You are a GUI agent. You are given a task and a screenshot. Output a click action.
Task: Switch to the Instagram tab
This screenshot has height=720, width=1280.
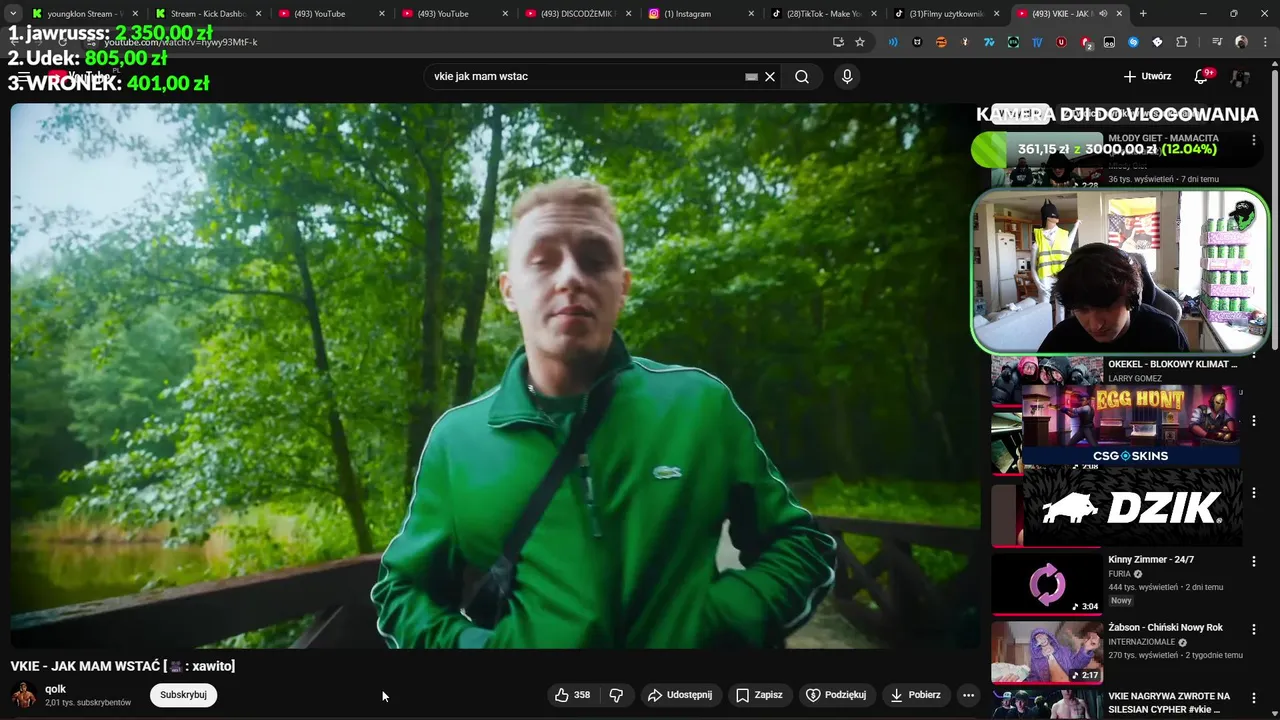click(700, 14)
